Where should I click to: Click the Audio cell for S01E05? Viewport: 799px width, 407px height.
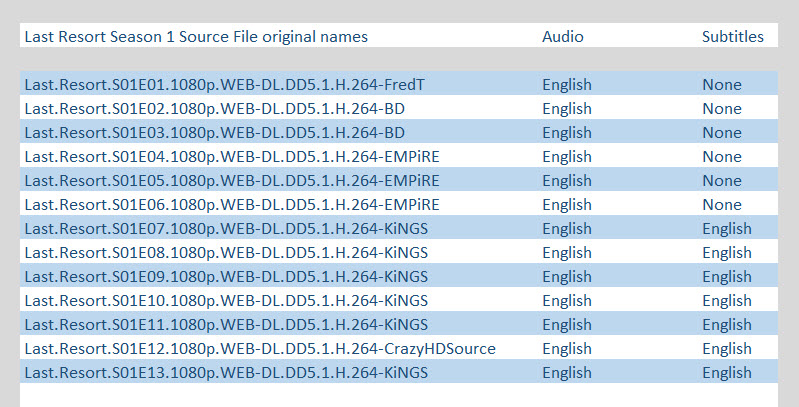(x=567, y=180)
